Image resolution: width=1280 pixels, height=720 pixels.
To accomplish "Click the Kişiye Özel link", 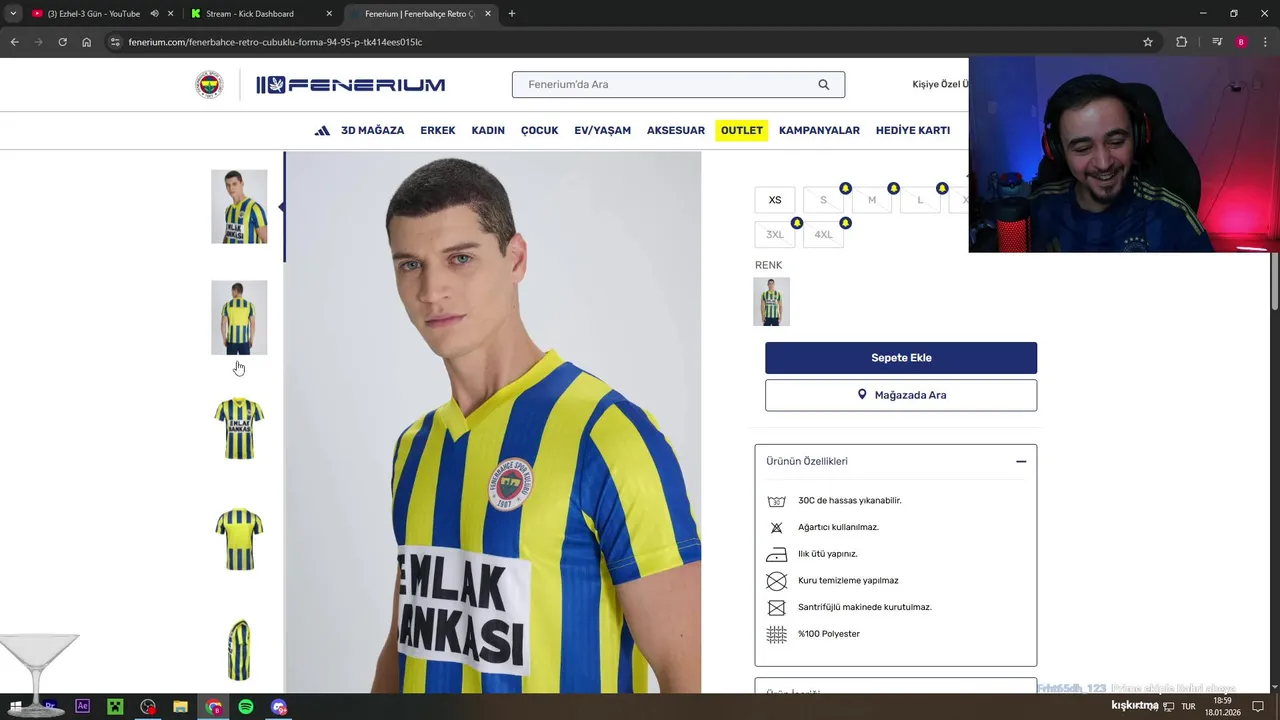I will pos(940,85).
